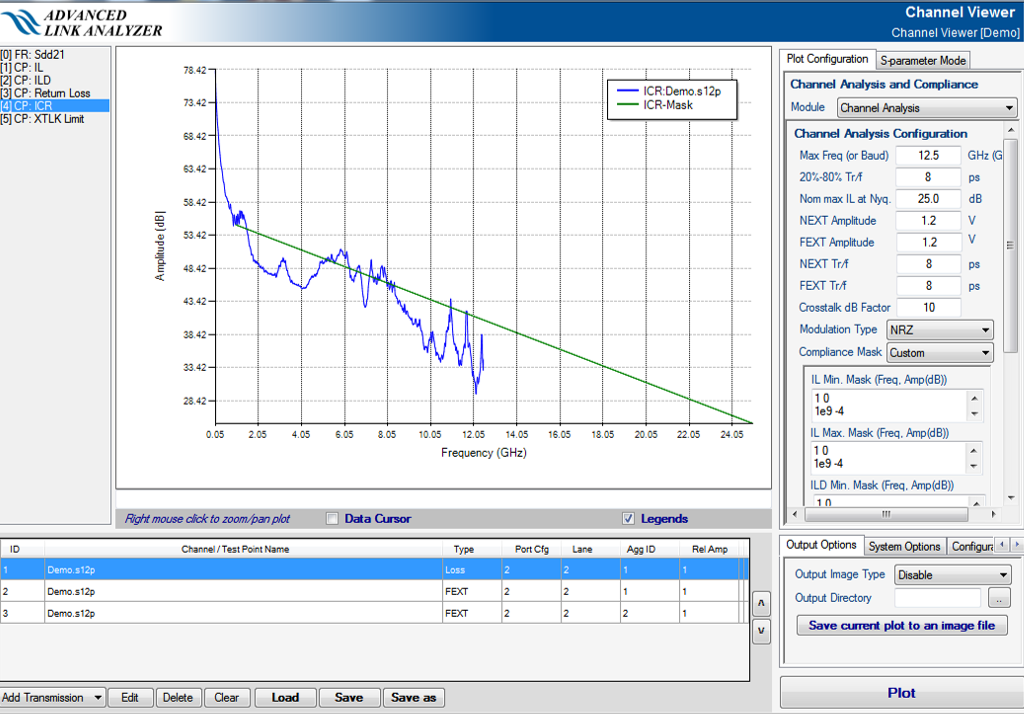The height and width of the screenshot is (714, 1024).
Task: Click the Advanced Link Analyzer logo
Action: click(82, 22)
